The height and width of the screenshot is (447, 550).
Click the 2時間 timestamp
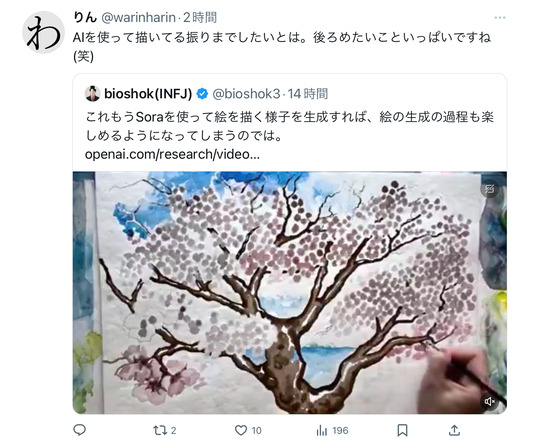coord(200,17)
